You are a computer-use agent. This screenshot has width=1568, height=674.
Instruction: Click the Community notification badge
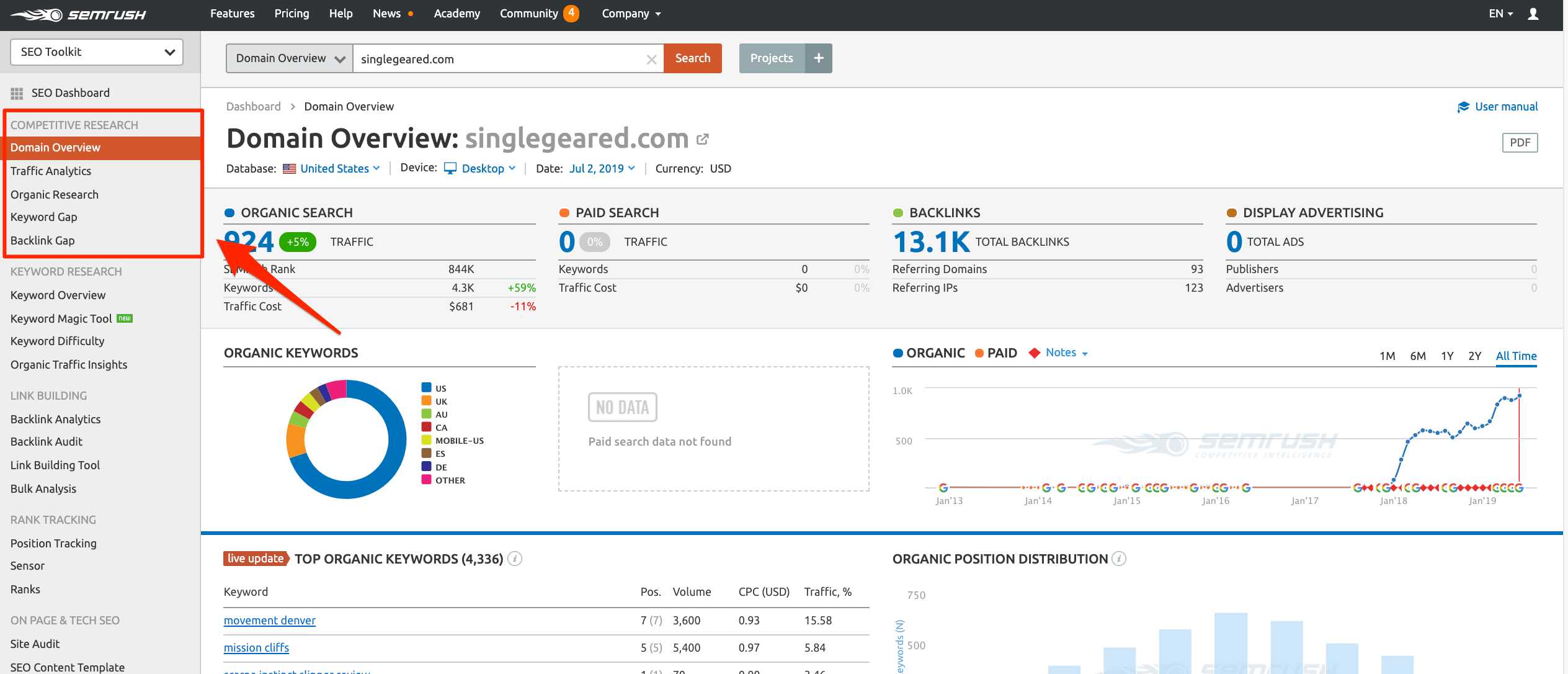pyautogui.click(x=571, y=13)
